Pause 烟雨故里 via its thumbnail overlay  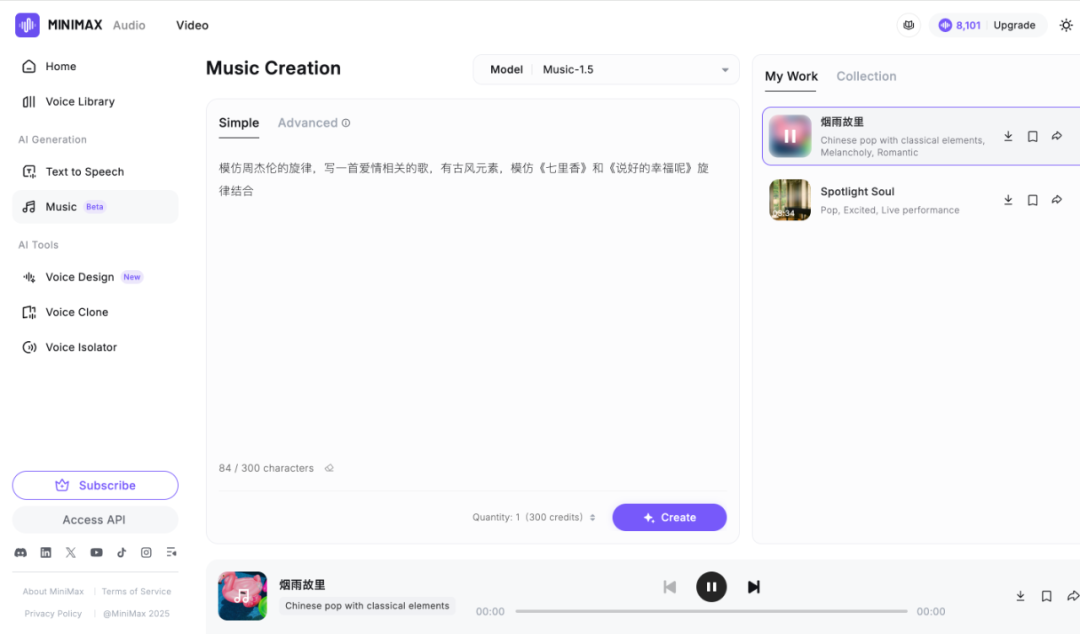click(x=790, y=136)
